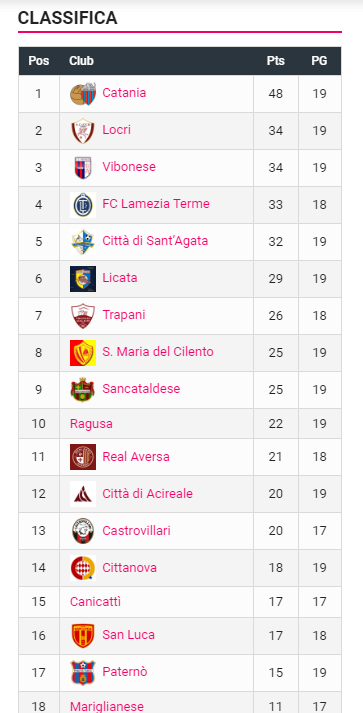This screenshot has width=363, height=713.
Task: Open the Mariglianese club link
Action: click(107, 707)
